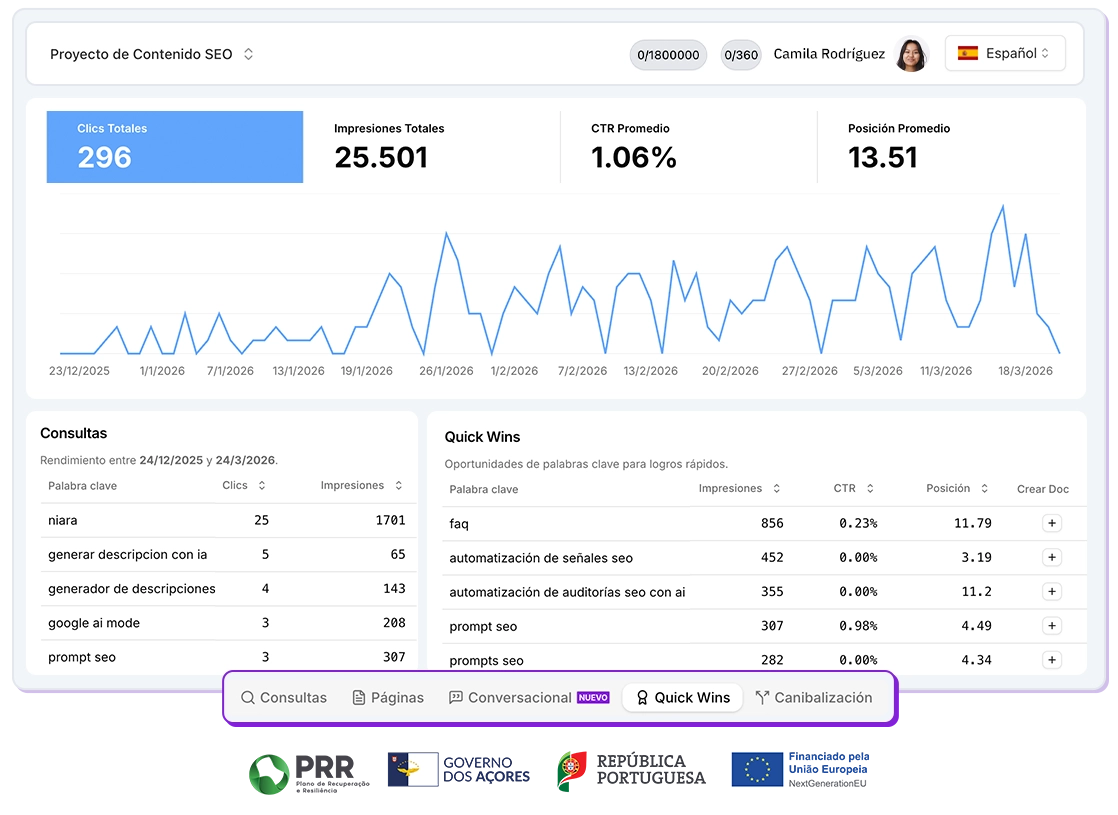Select the Clics Totales metric card
The image size is (1118, 815).
pos(174,148)
